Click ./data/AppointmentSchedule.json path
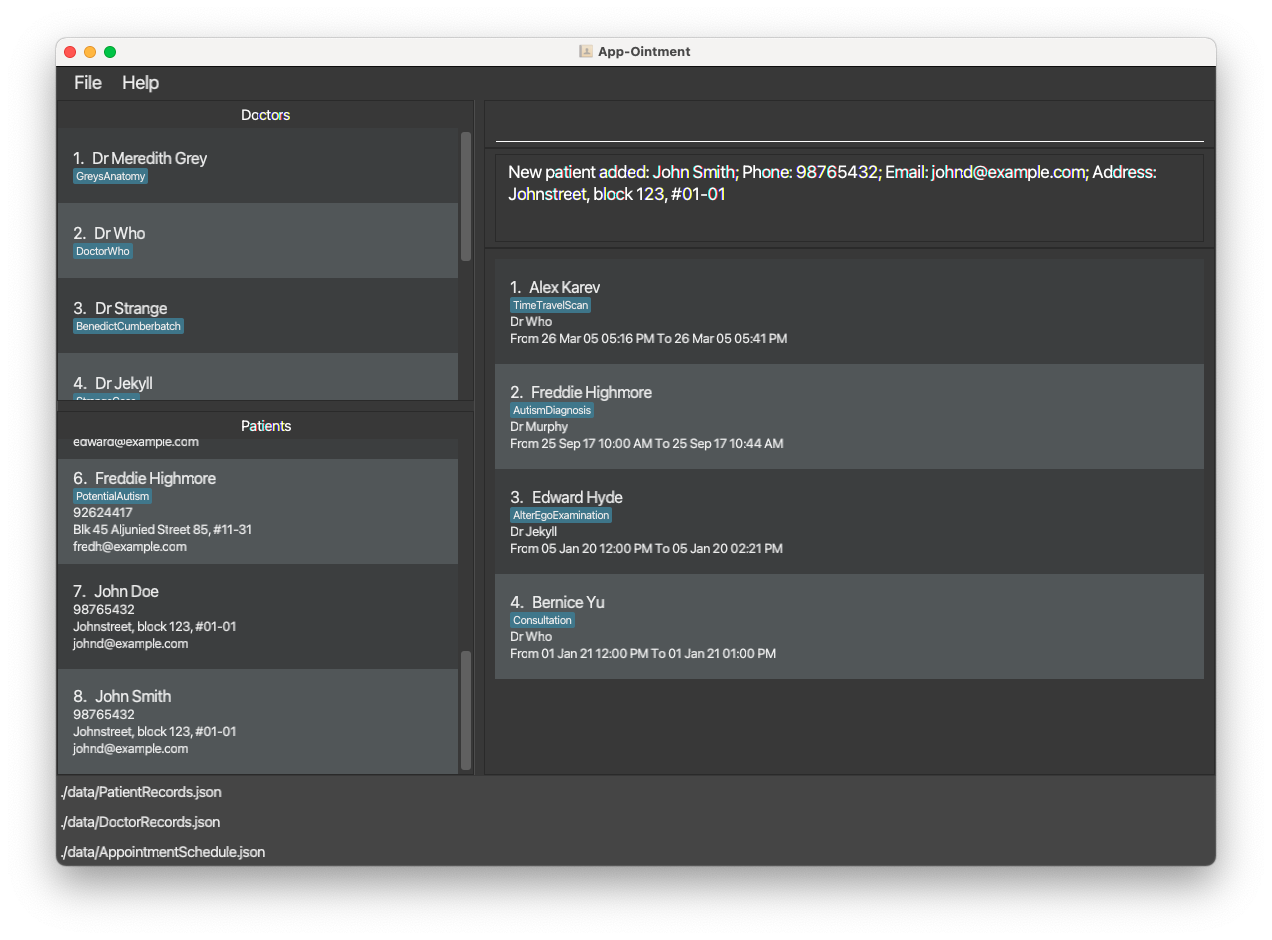 tap(163, 852)
